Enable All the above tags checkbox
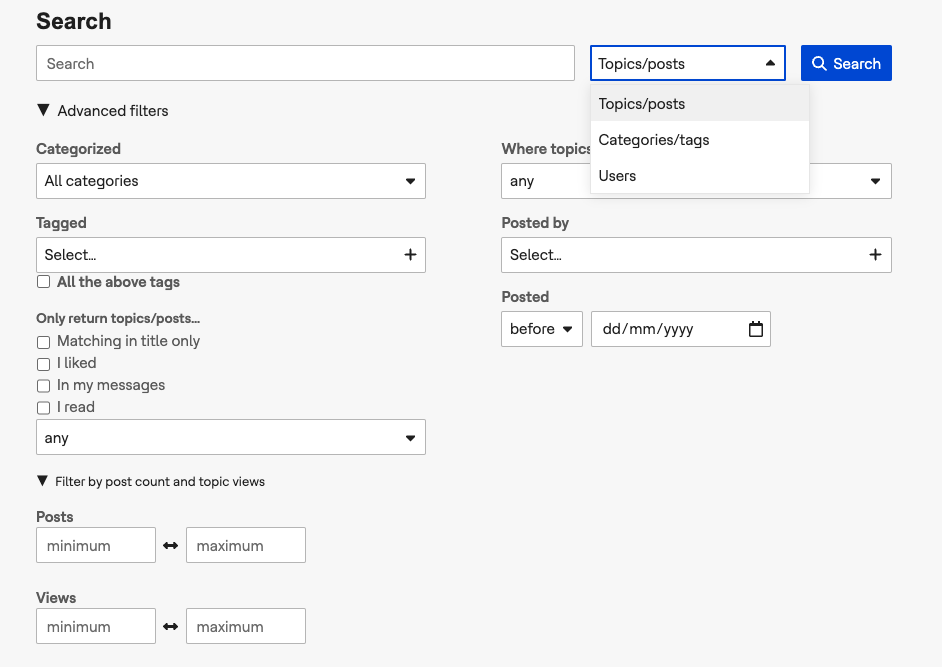 43,282
